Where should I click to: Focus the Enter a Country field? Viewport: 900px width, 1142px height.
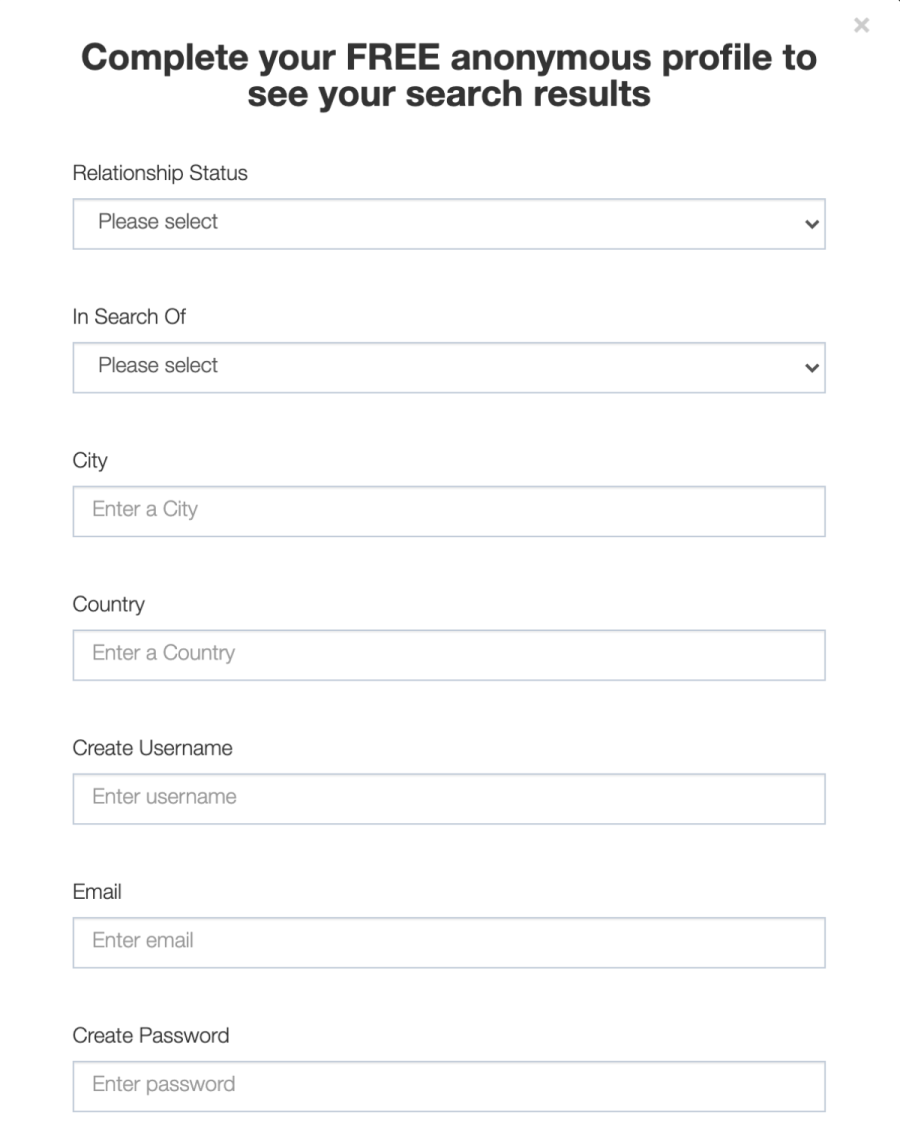point(449,655)
